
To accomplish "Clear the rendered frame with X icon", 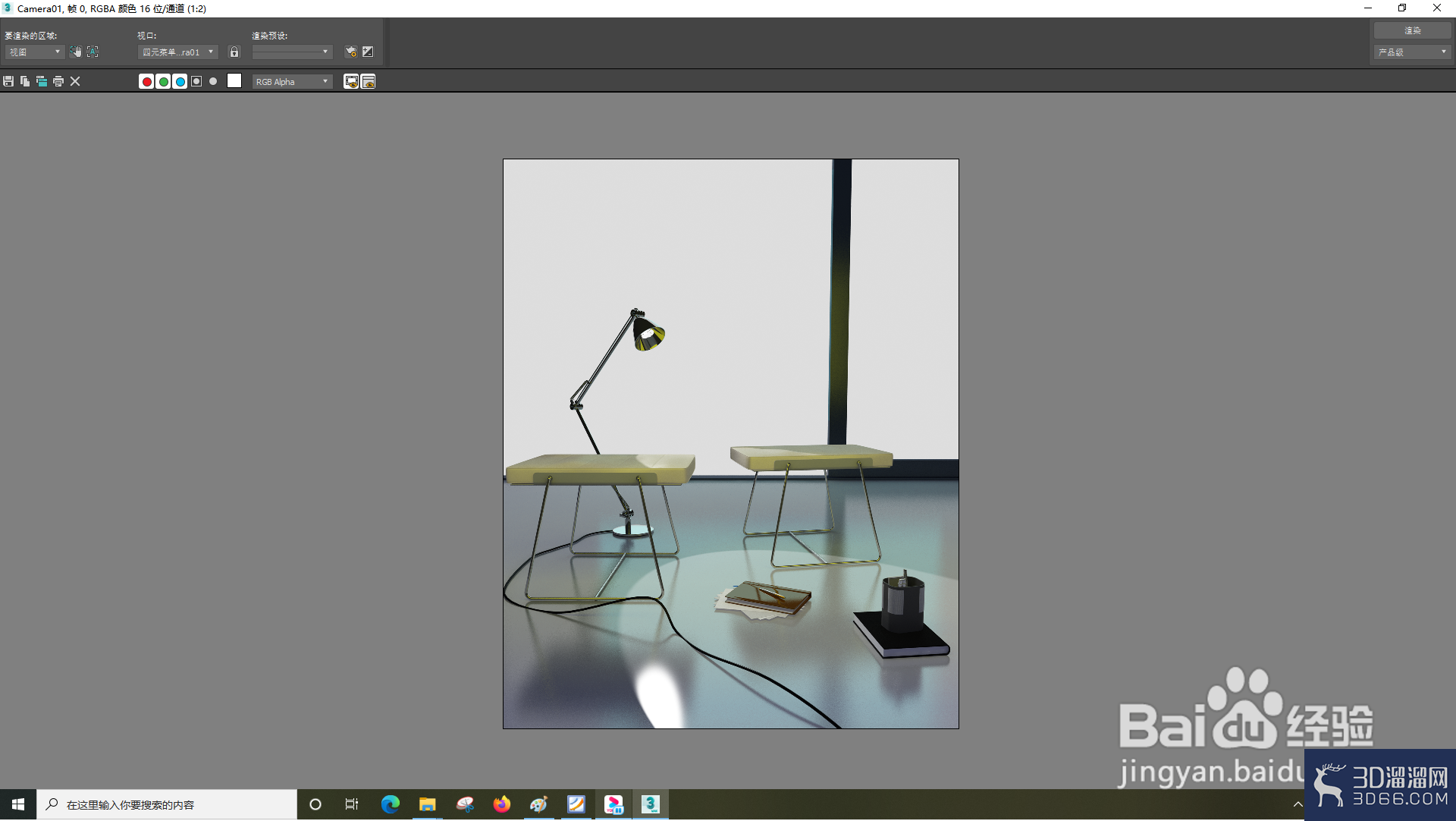I will pos(75,82).
